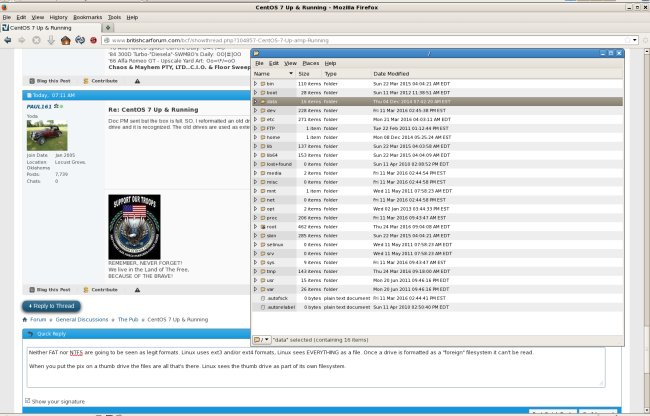Open the file manager View menu
The height and width of the screenshot is (416, 650).
tap(290, 63)
